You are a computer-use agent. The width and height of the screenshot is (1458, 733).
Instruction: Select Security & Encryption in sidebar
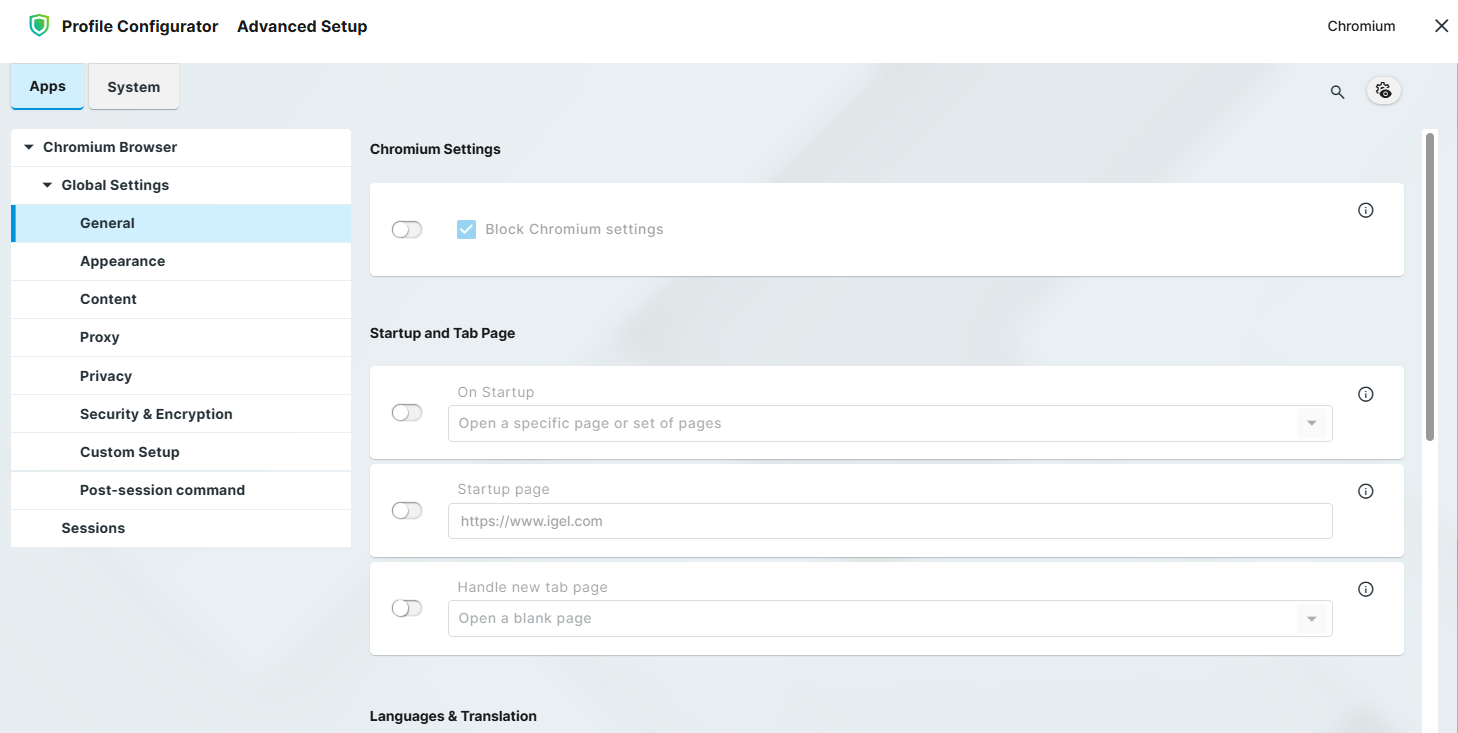tap(156, 414)
